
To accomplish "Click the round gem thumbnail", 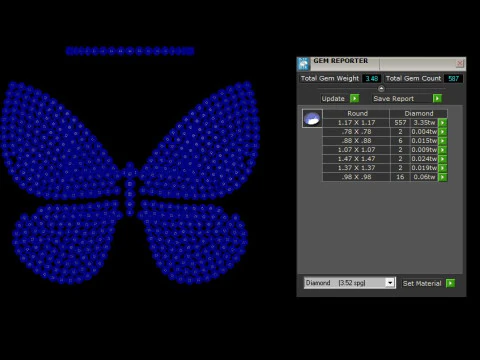I will pos(312,118).
